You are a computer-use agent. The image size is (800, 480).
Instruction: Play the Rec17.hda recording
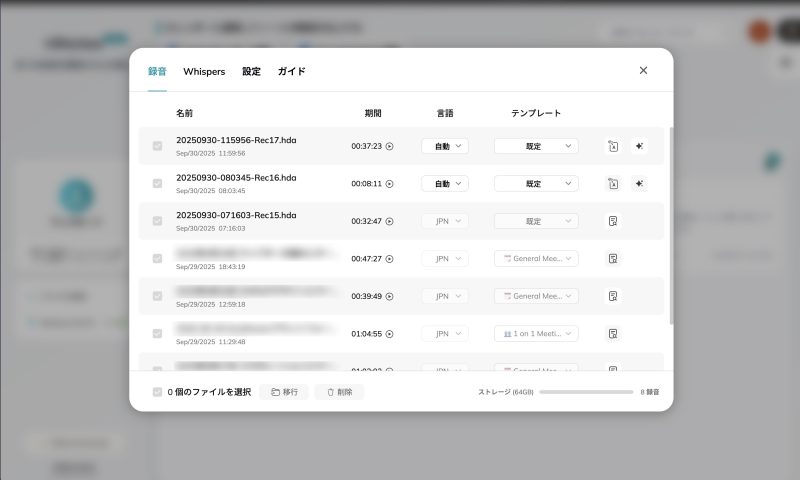[390, 146]
